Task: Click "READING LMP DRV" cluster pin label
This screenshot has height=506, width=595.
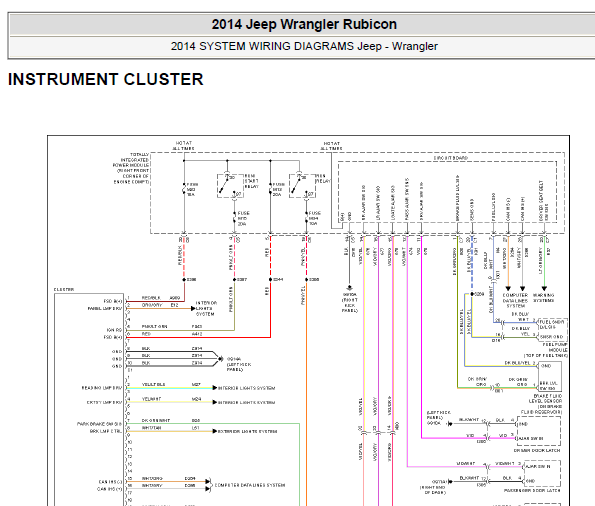Action: [102, 388]
